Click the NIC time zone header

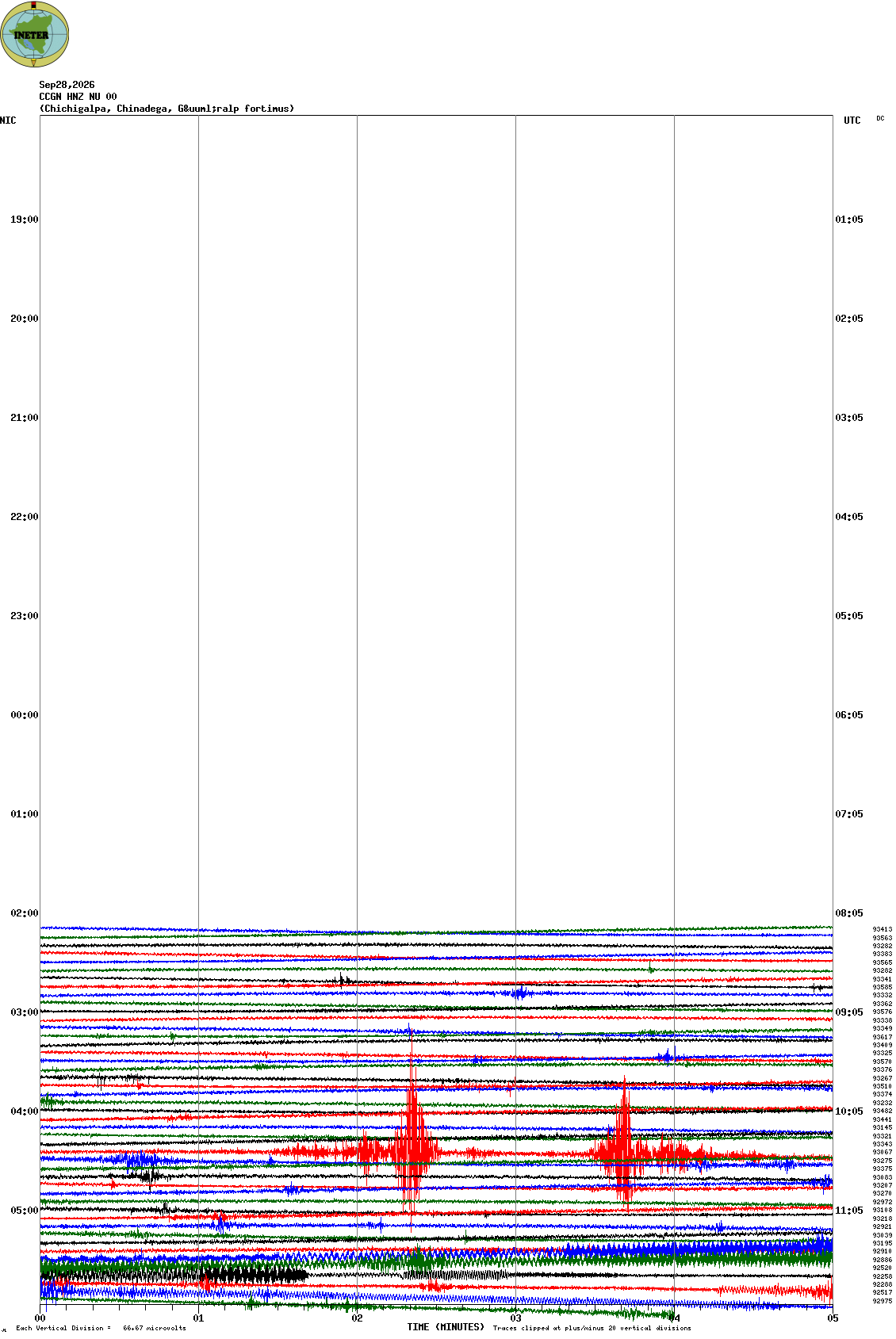8,121
